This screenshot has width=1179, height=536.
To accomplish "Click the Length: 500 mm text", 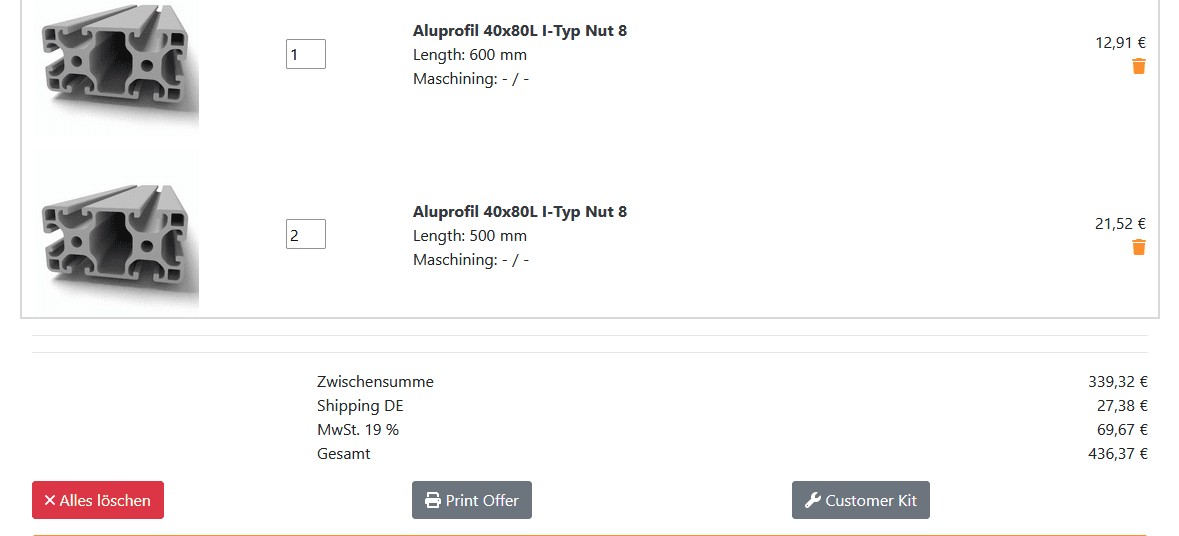I will click(x=470, y=236).
